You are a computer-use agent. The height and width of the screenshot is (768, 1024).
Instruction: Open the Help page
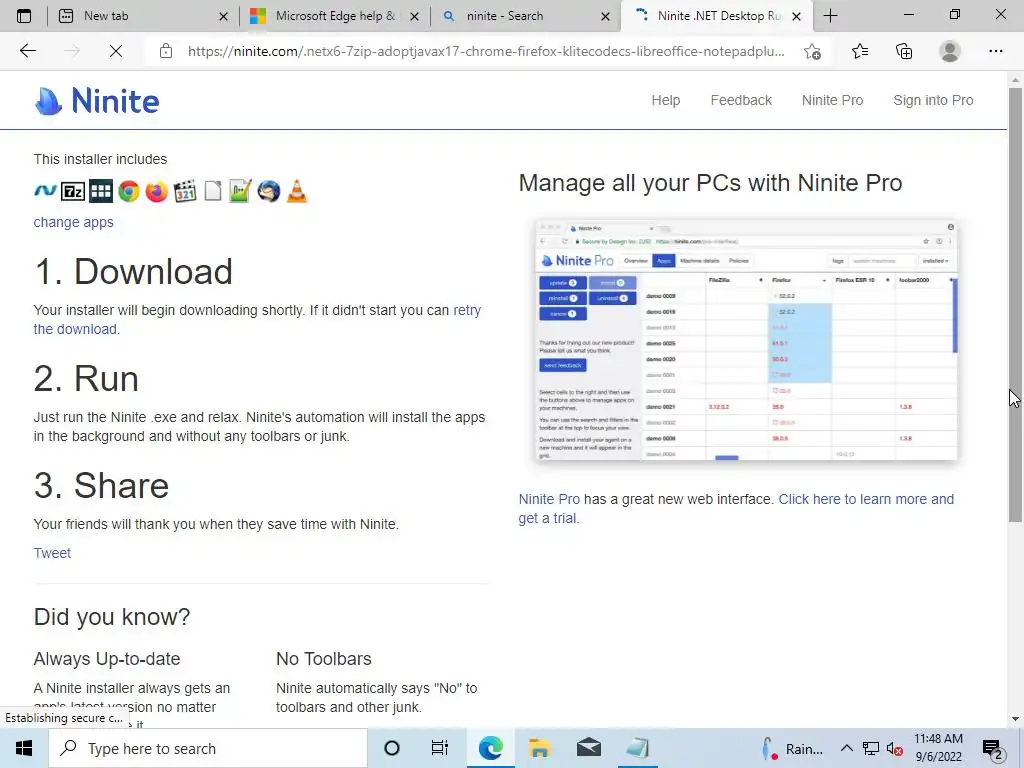coord(665,100)
